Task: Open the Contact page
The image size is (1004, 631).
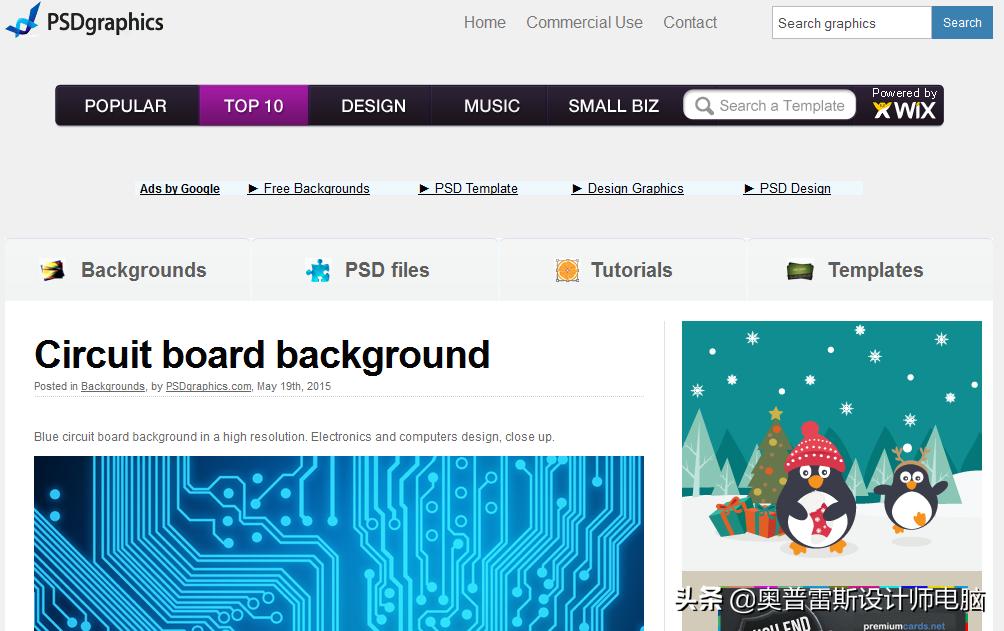Action: [690, 22]
